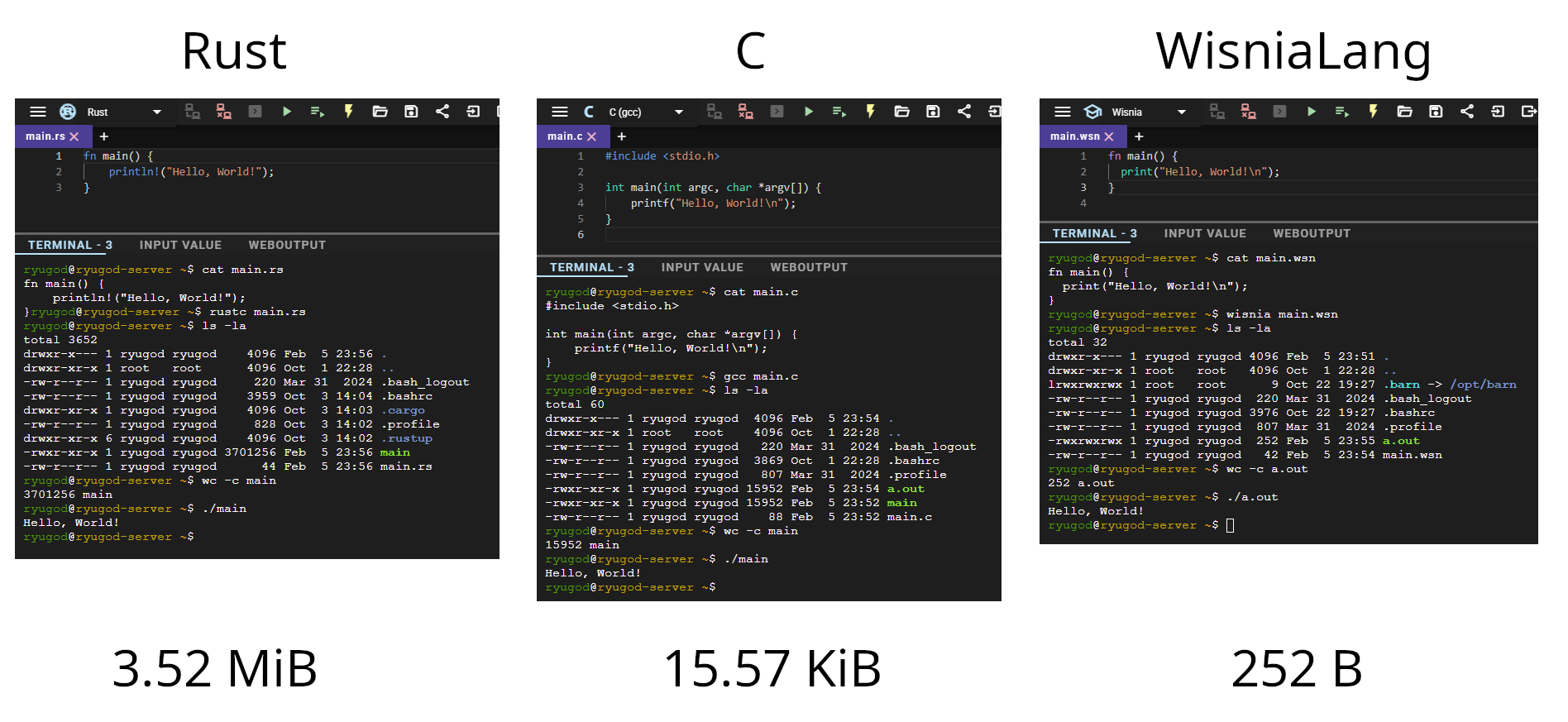Open WEBOUTPUT tab in C panel
1568x722 pixels.
[x=809, y=267]
